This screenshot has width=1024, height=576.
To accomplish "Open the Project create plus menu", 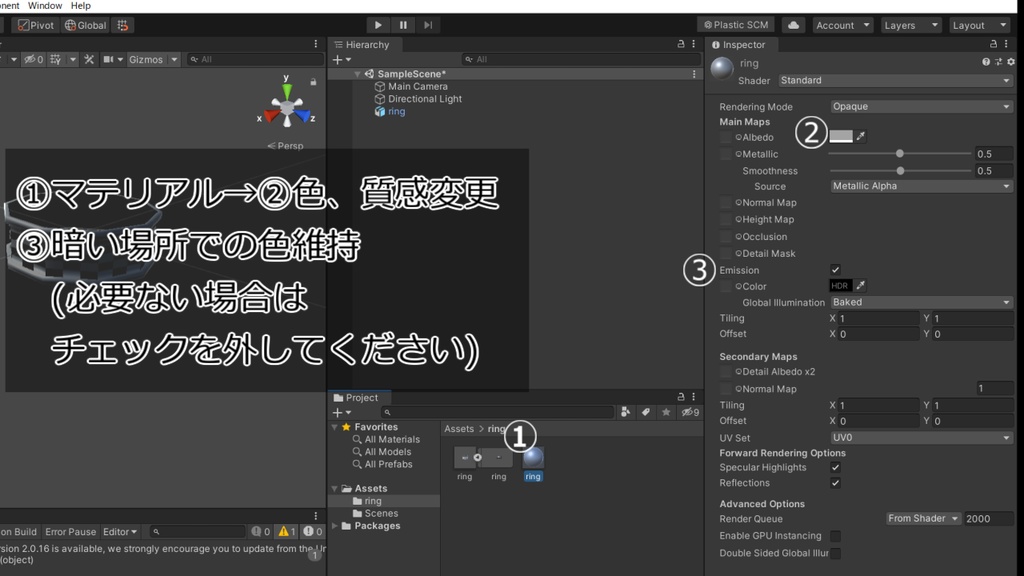I will tap(342, 413).
